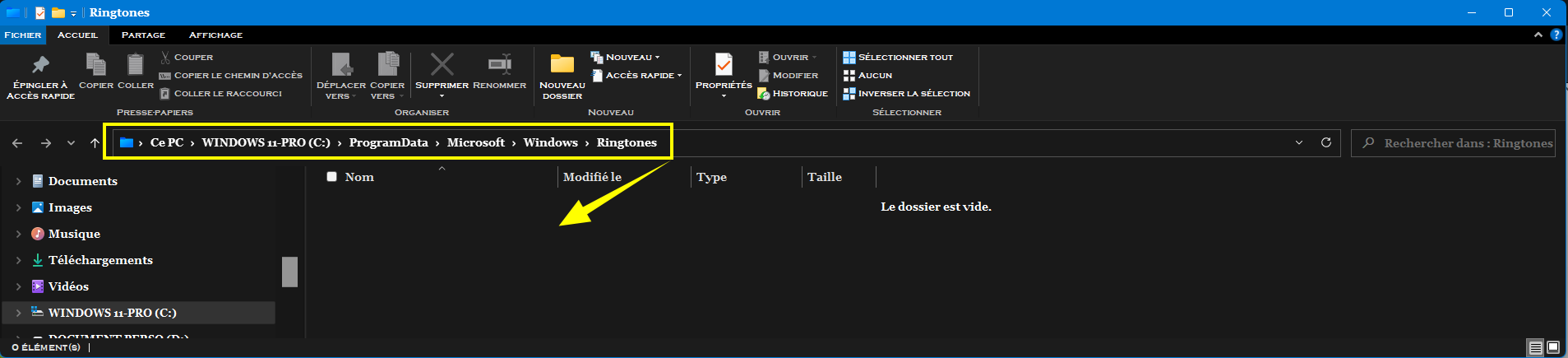Expand the Vidéos tree node
Screen dimensions: 1568x358
pyautogui.click(x=18, y=286)
